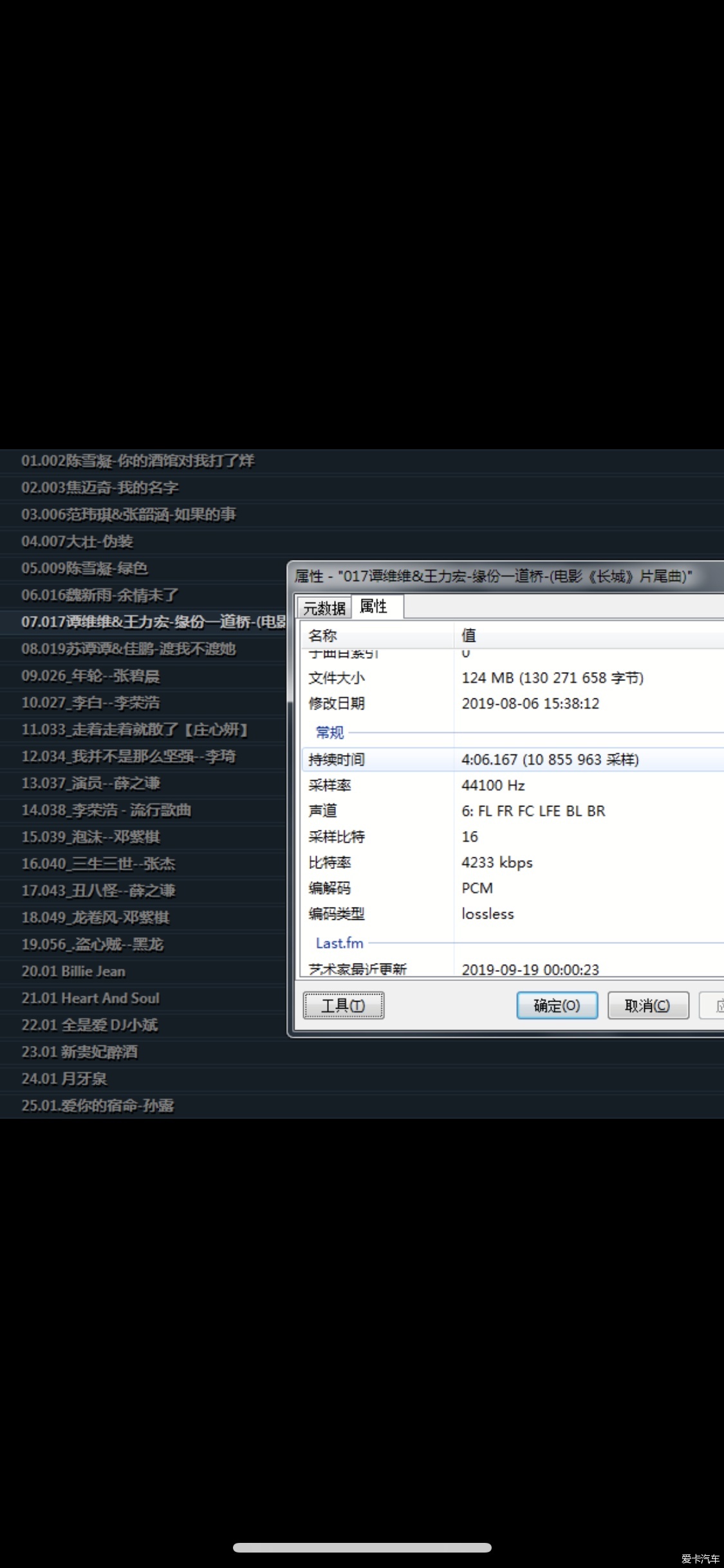This screenshot has width=724, height=1568.
Task: Select the 属性 tab in dialog
Action: coord(377,606)
